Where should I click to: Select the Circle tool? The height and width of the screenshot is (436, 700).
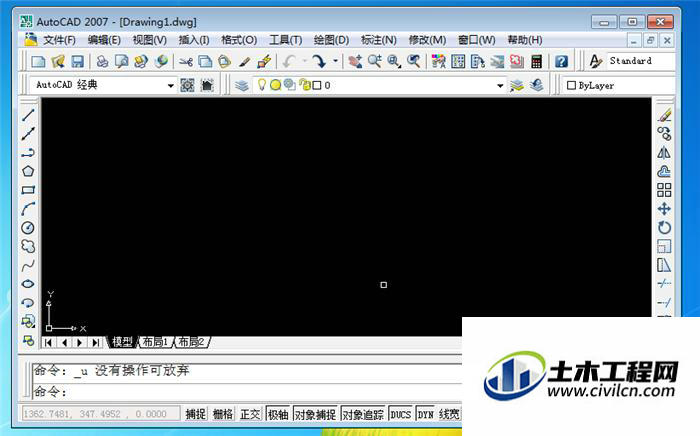click(28, 228)
